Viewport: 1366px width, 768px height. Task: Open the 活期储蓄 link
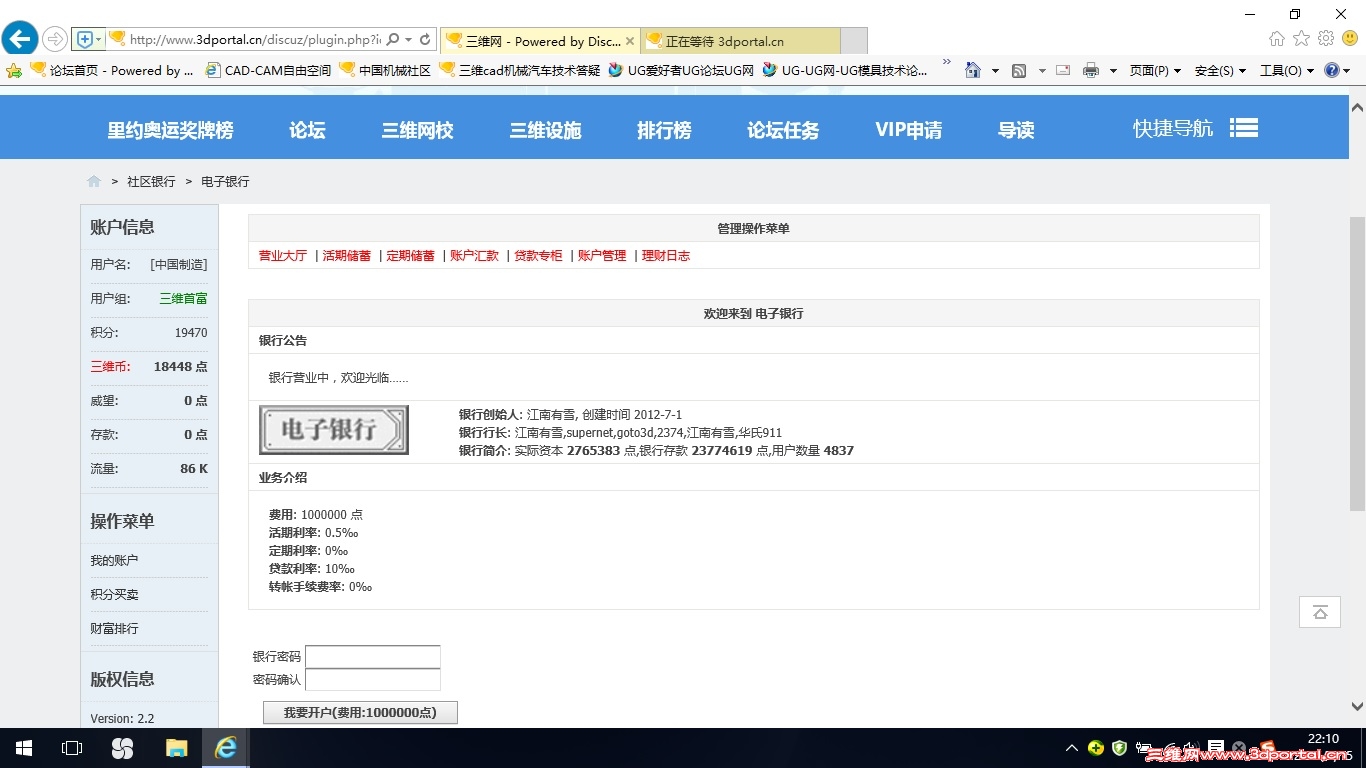347,256
